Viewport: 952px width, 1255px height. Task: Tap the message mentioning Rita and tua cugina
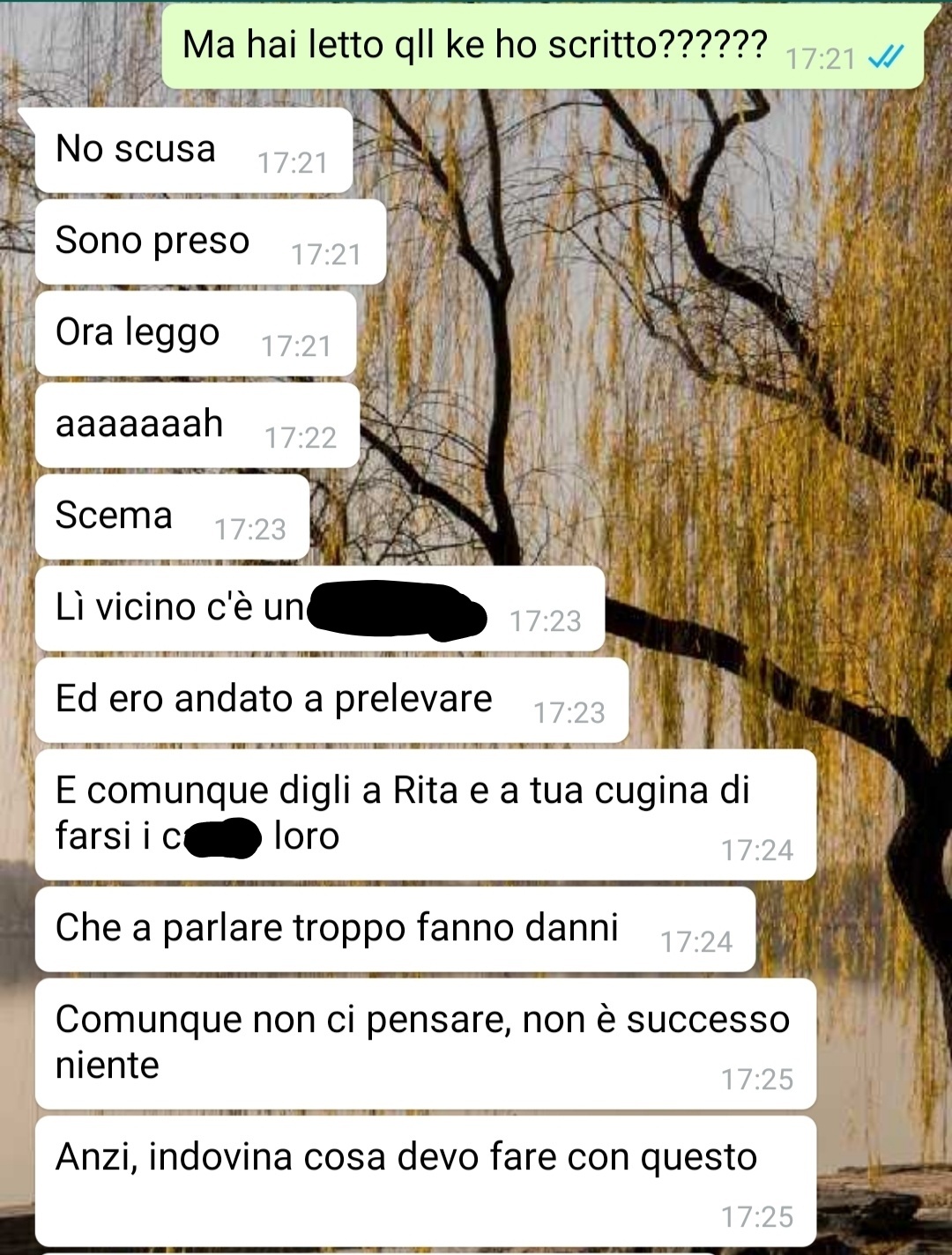pos(425,814)
